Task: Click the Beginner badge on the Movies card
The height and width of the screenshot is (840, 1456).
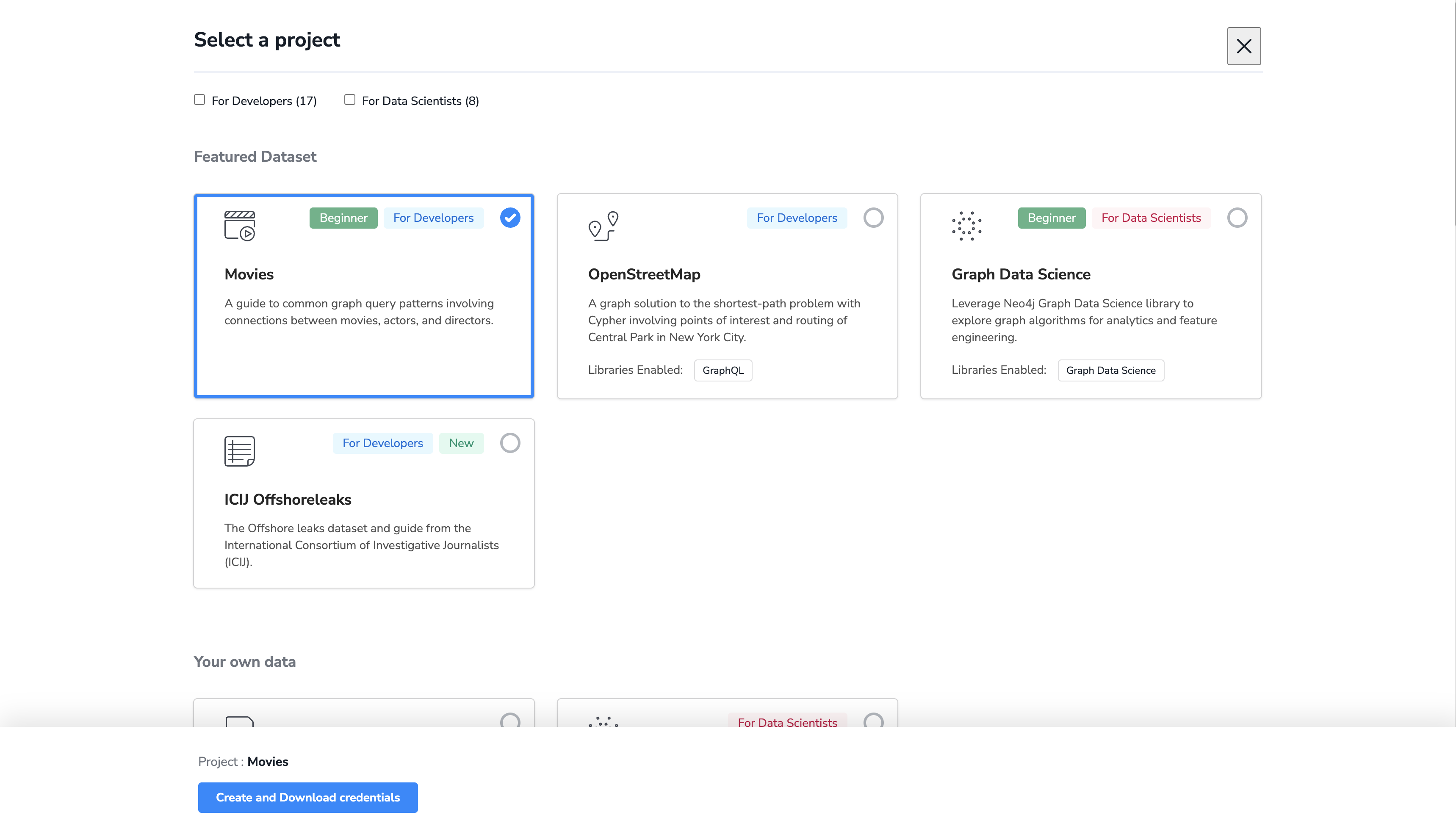Action: (343, 218)
